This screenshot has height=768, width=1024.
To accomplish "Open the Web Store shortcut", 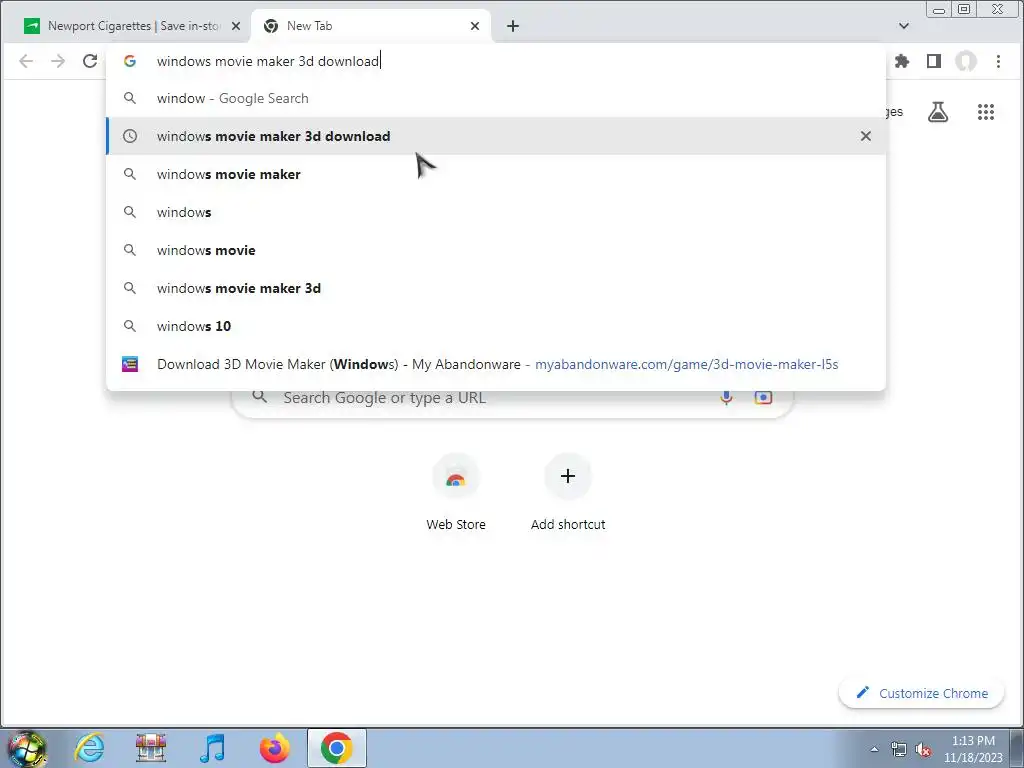I will [x=456, y=493].
